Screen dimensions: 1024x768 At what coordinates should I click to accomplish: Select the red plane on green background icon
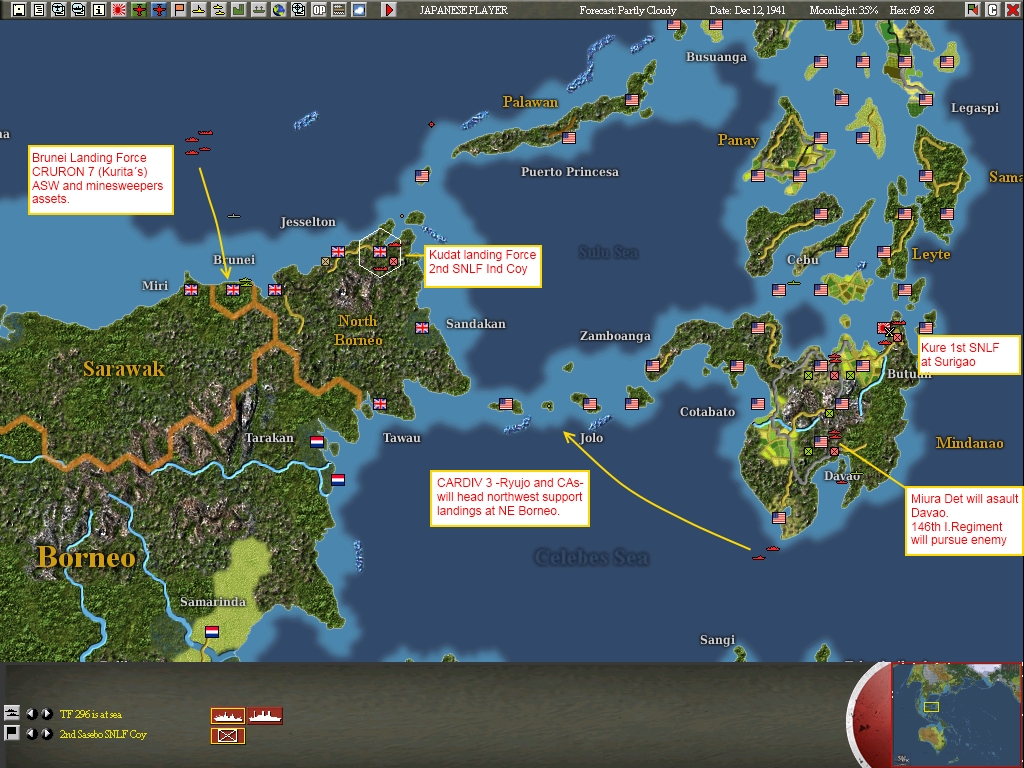(138, 10)
